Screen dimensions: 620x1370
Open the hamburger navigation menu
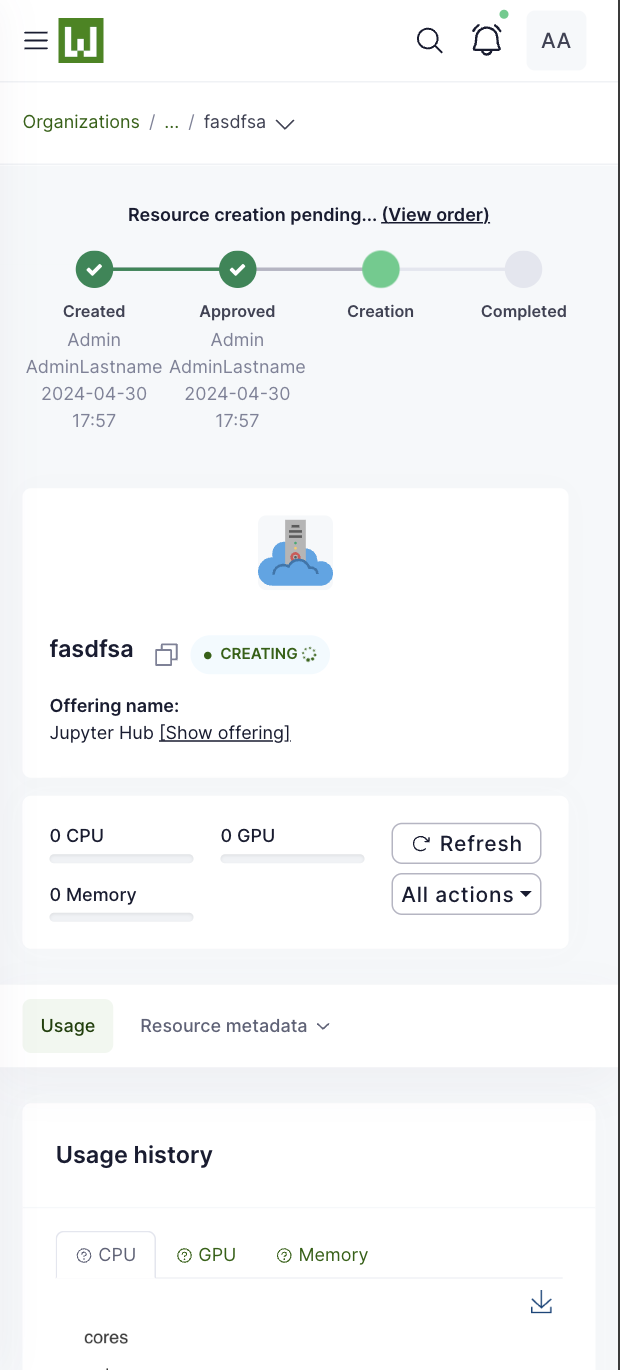[36, 41]
